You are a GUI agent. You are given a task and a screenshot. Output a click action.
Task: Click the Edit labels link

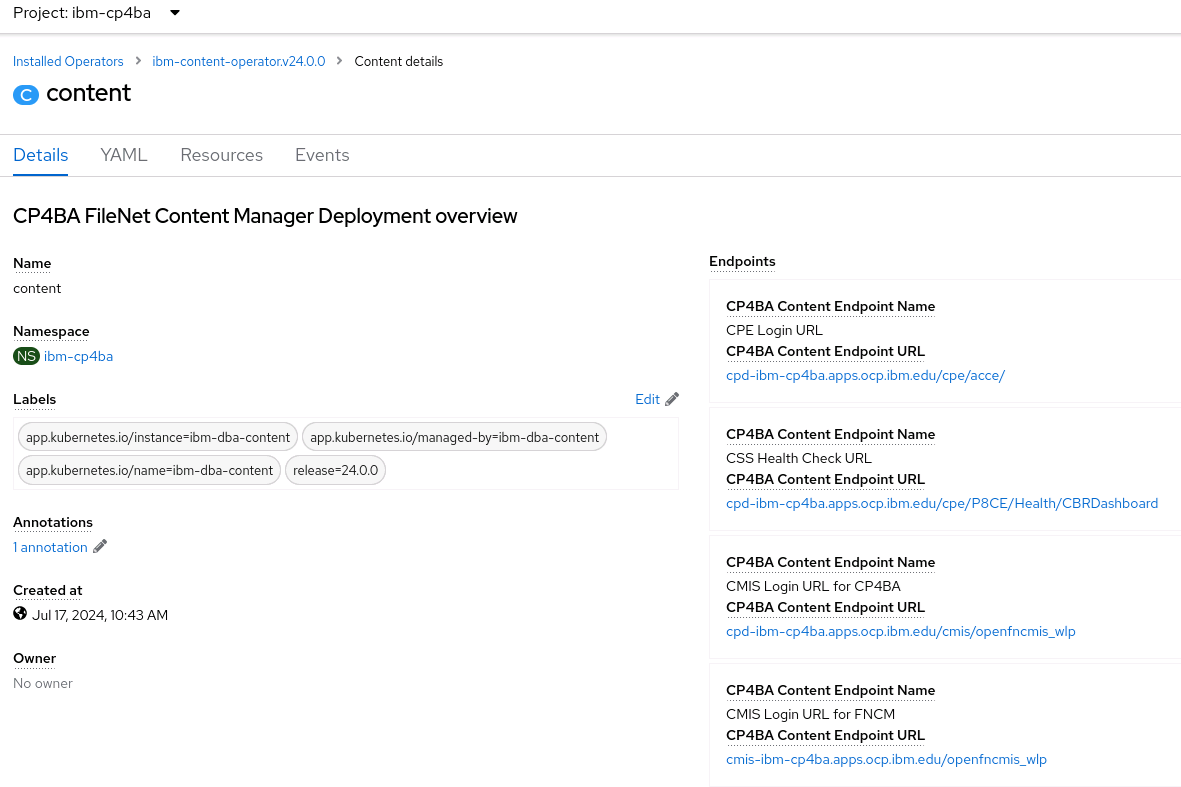coord(647,399)
